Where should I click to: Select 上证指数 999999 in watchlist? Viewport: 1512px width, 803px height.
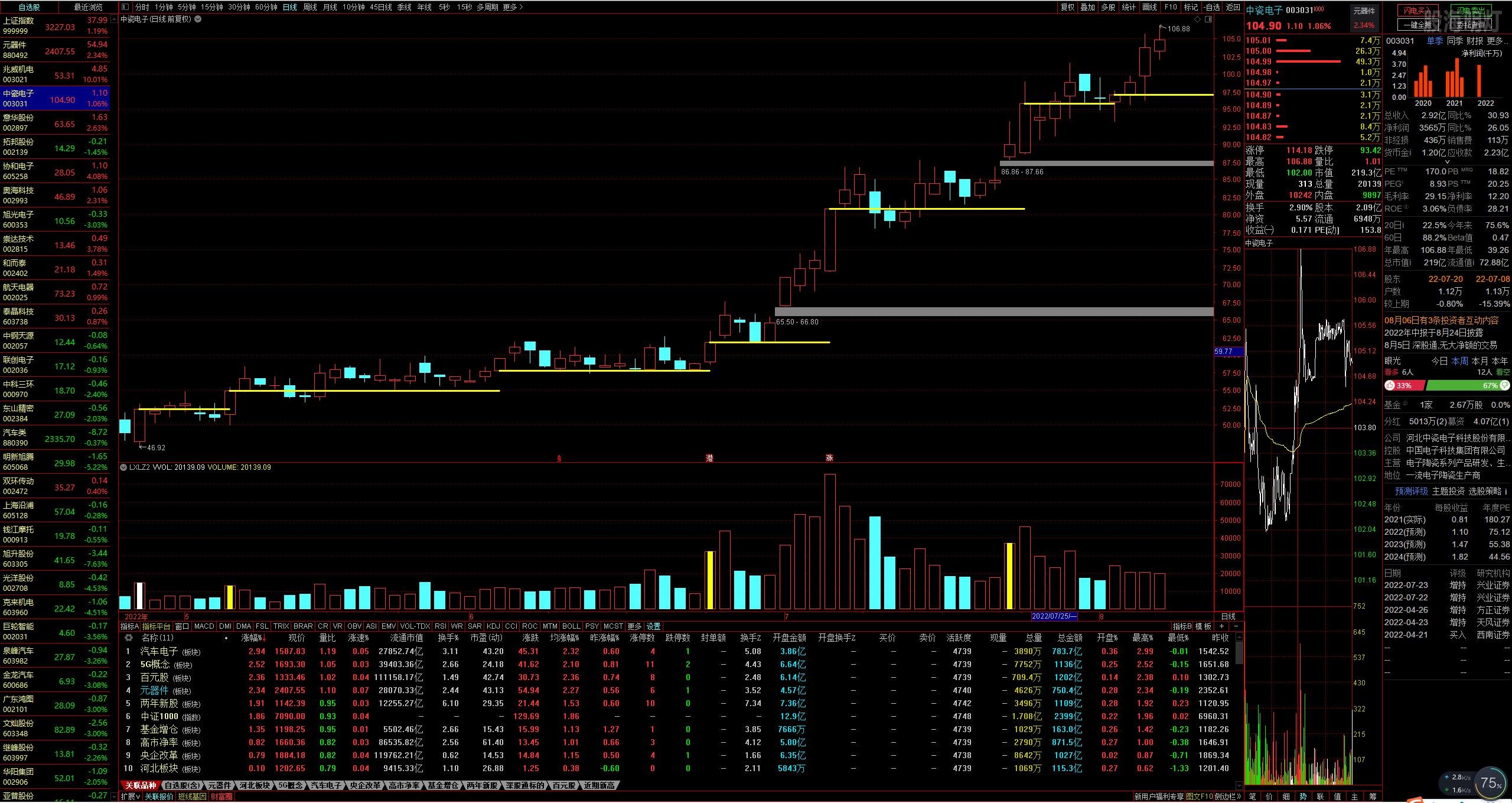(x=55, y=26)
